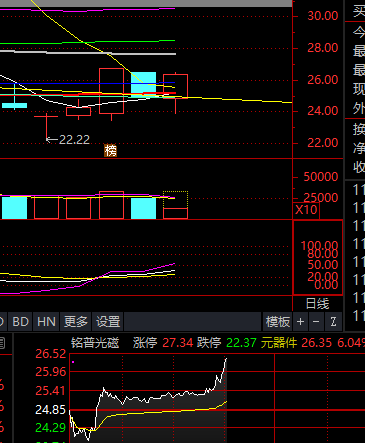Select the cyan candlestick near 26.00

[x=143, y=84]
